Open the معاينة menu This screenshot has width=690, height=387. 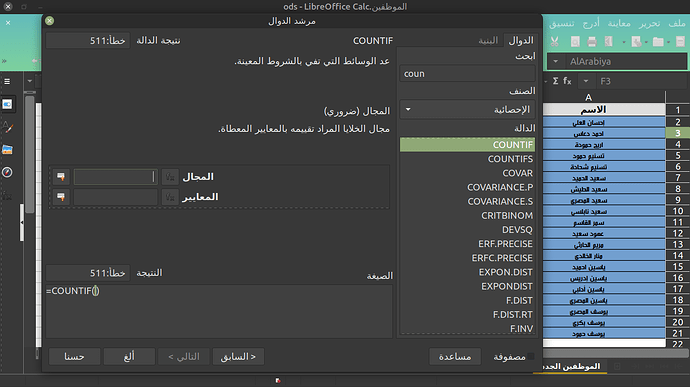click(619, 24)
